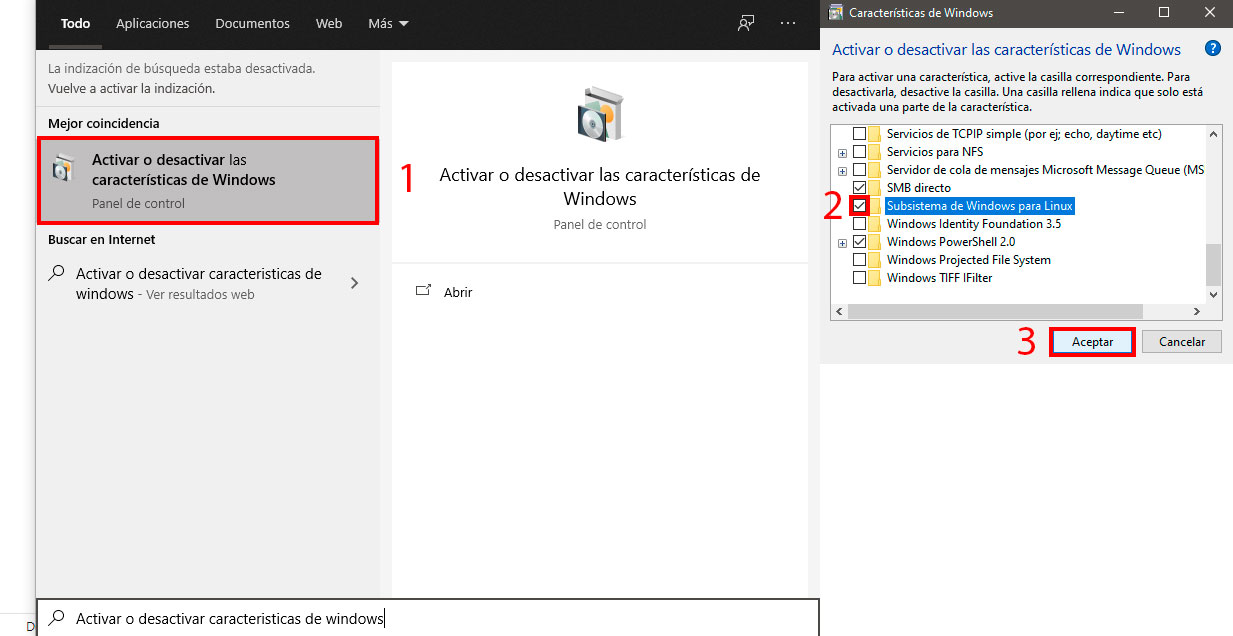Image resolution: width=1233 pixels, height=636 pixels.
Task: Click the Mejor coincidencia heading text
Action: coord(104,123)
